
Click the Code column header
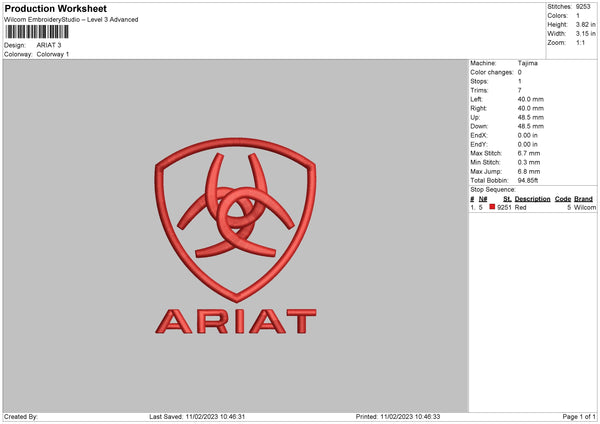562,199
